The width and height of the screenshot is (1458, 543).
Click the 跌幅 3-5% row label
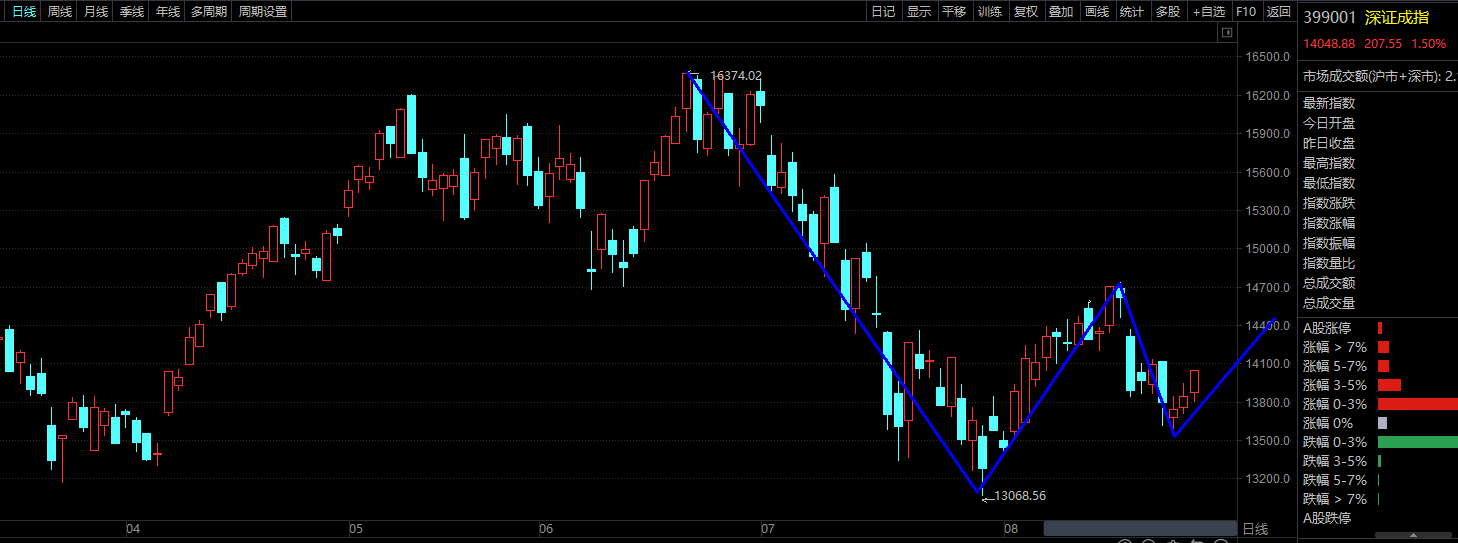tap(1334, 461)
